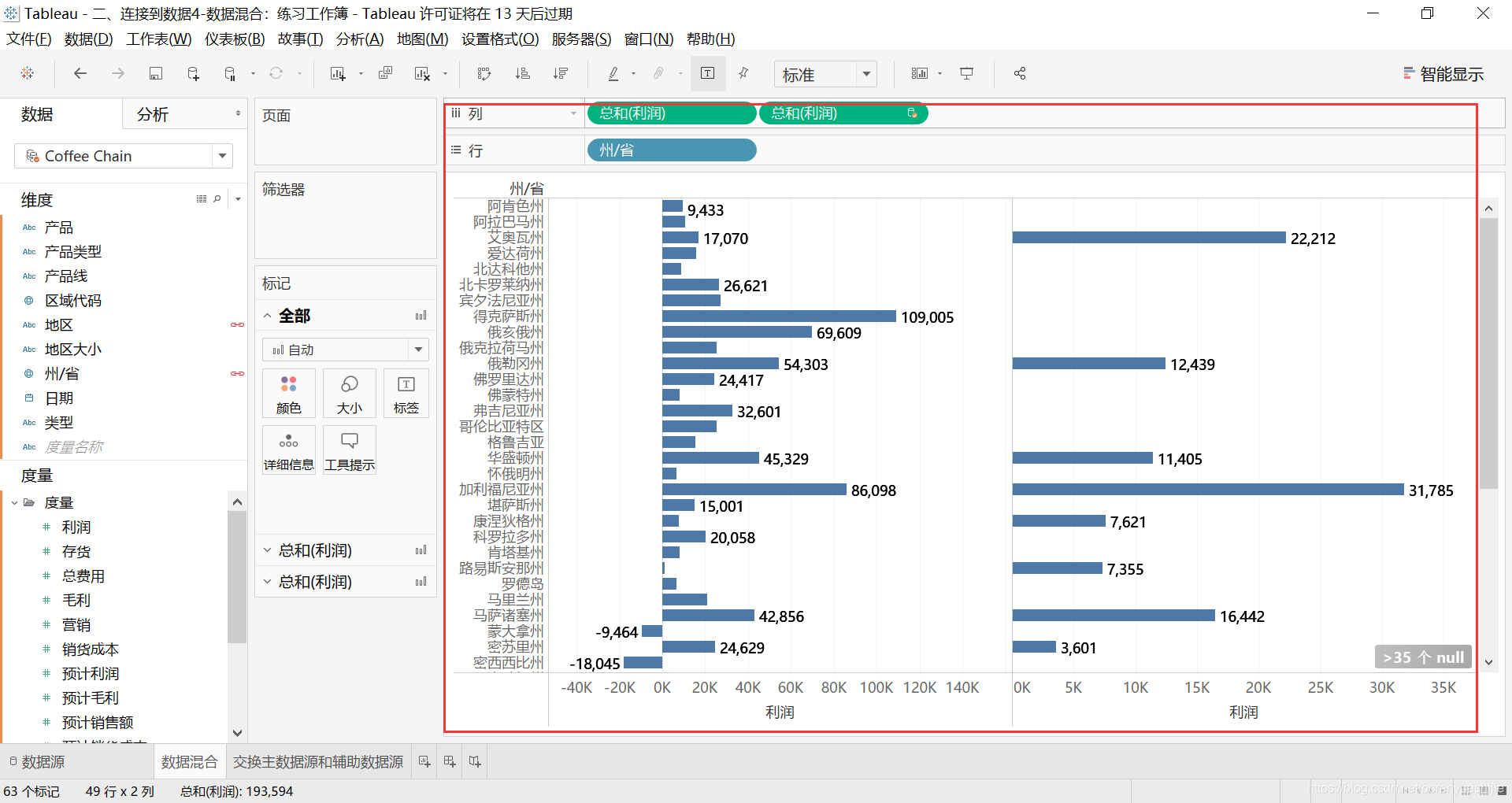Click the share workbook icon
This screenshot has width=1512, height=803.
(x=1020, y=73)
